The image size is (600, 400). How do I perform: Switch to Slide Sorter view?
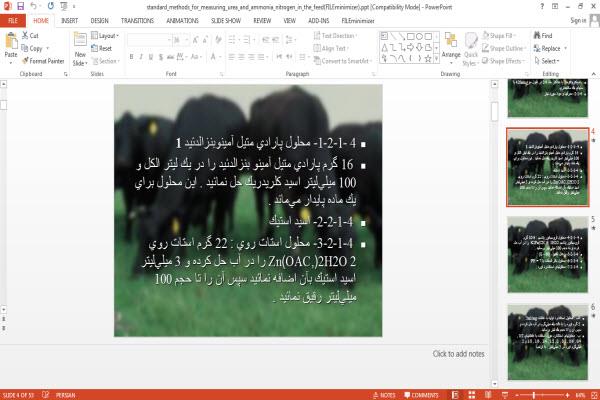(x=471, y=395)
